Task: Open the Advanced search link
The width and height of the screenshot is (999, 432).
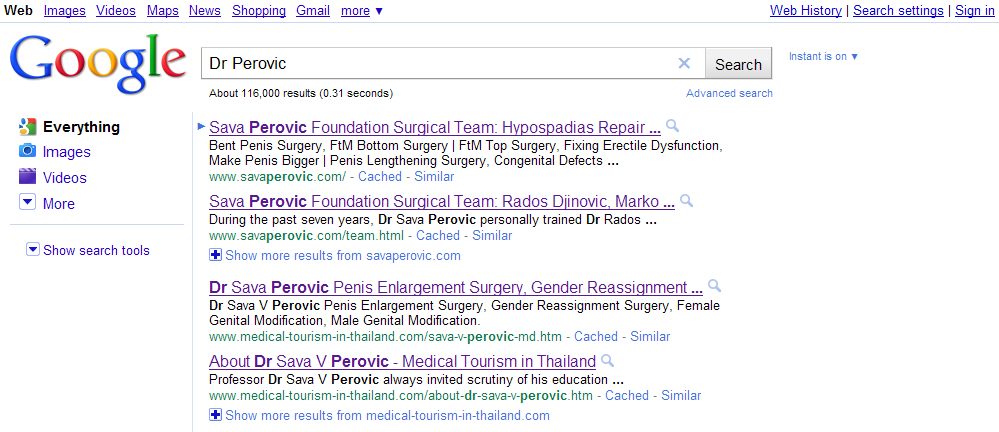Action: [x=729, y=93]
